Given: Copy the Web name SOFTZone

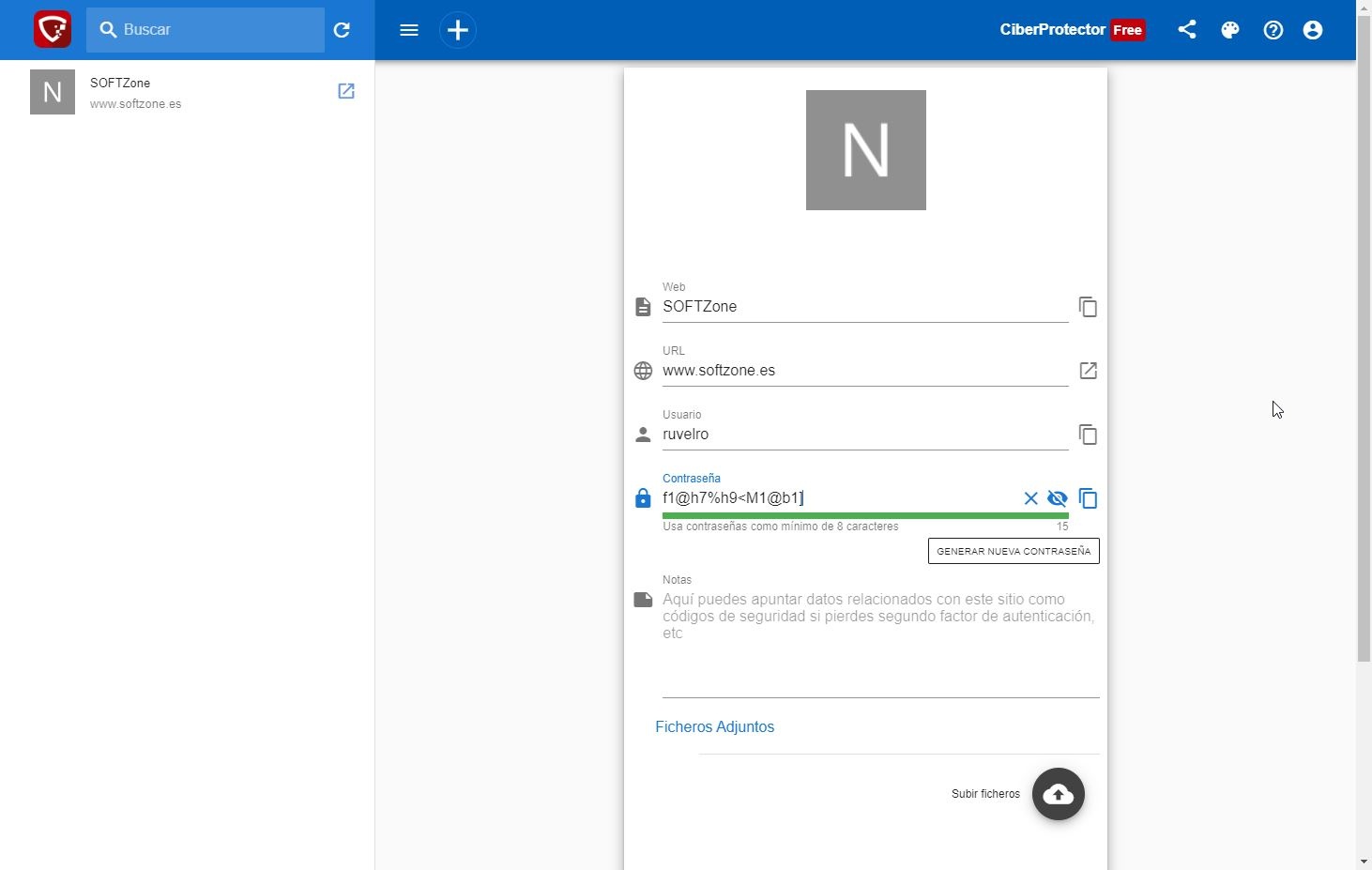Looking at the screenshot, I should tap(1088, 307).
